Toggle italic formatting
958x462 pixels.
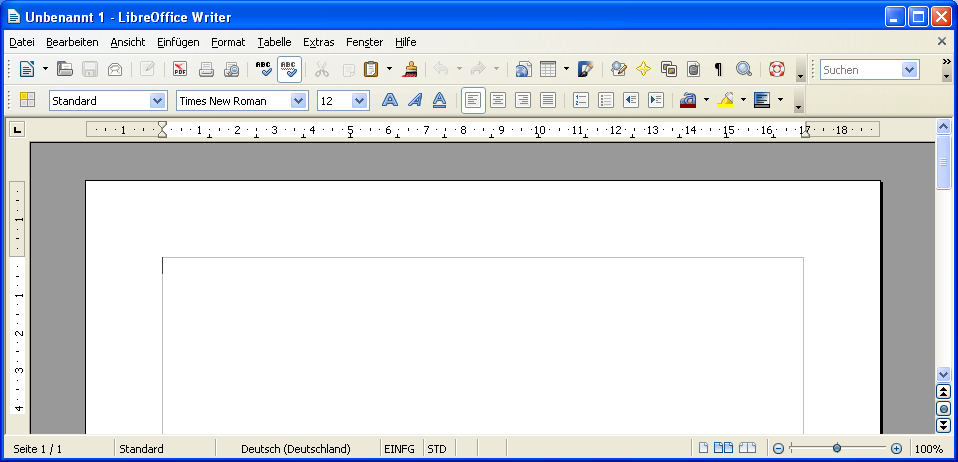click(x=415, y=100)
